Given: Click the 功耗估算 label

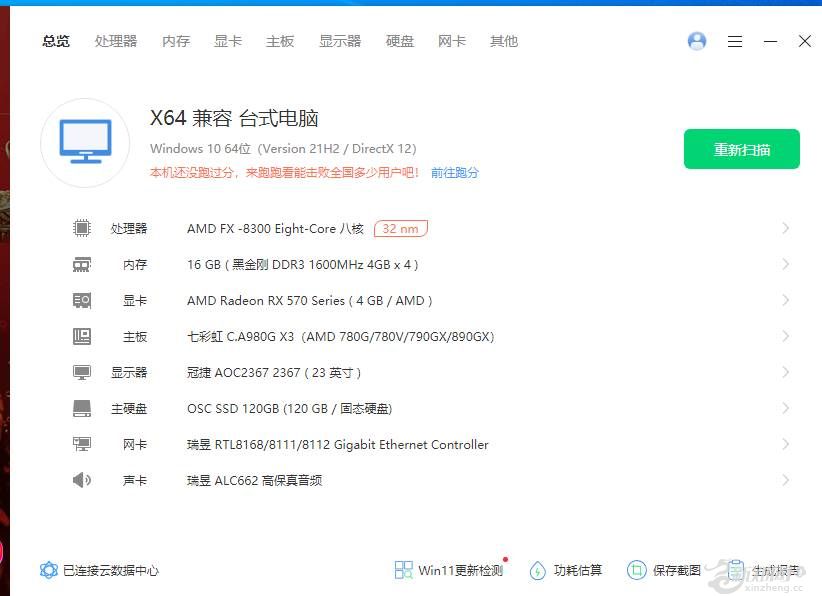Looking at the screenshot, I should point(578,570).
